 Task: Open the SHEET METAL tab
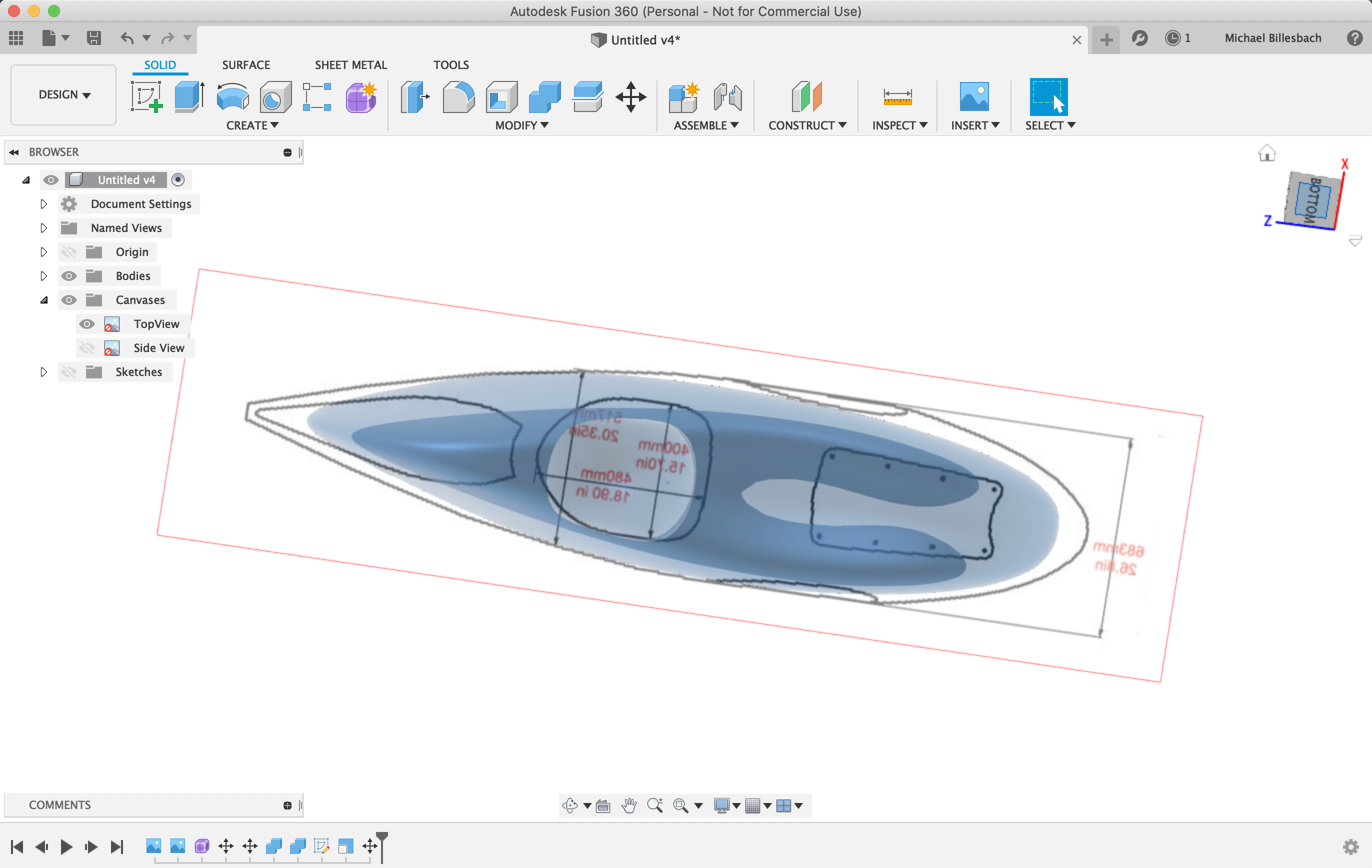[350, 65]
